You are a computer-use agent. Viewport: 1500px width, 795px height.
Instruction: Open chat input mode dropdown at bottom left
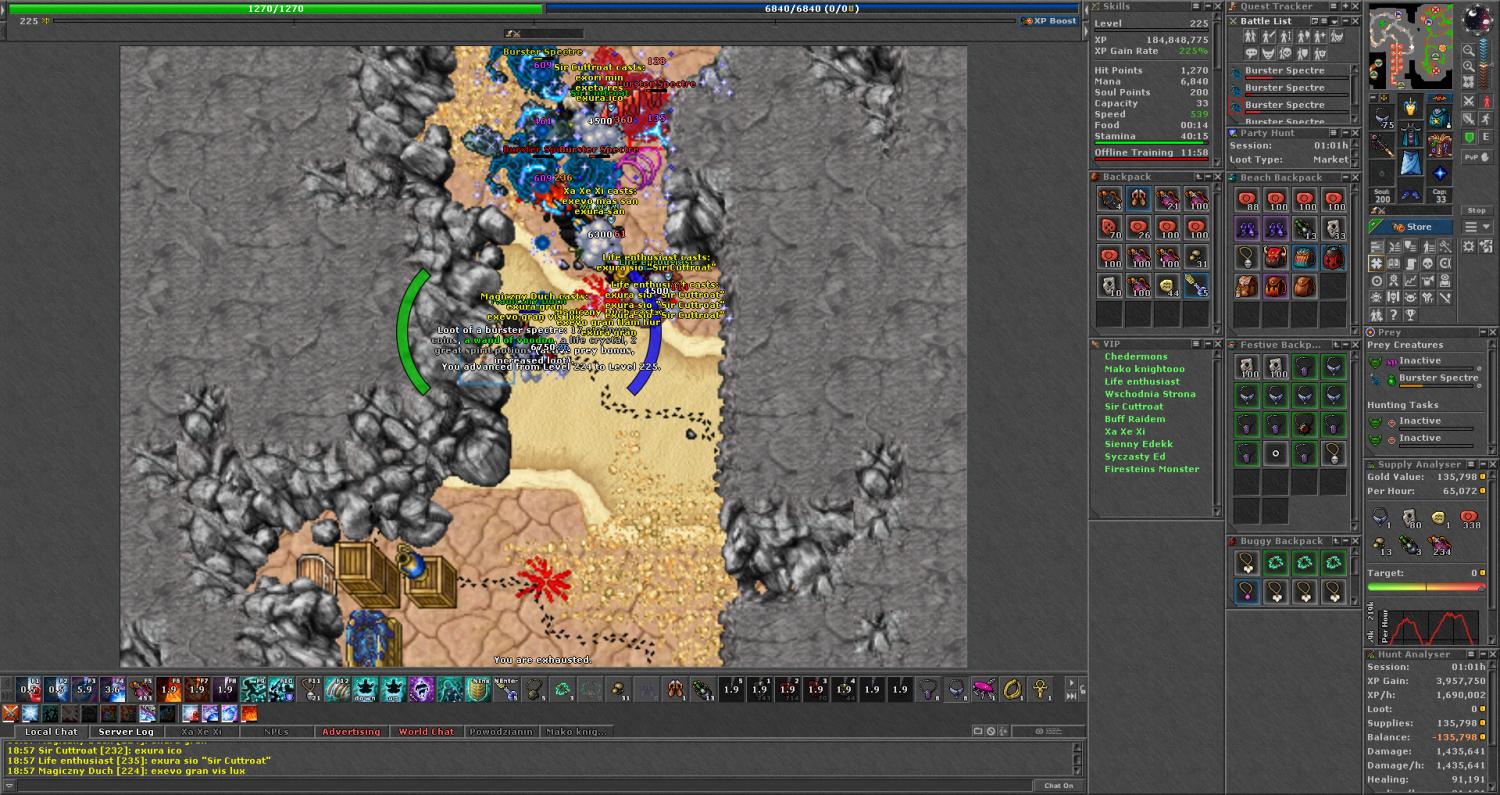tap(9, 785)
